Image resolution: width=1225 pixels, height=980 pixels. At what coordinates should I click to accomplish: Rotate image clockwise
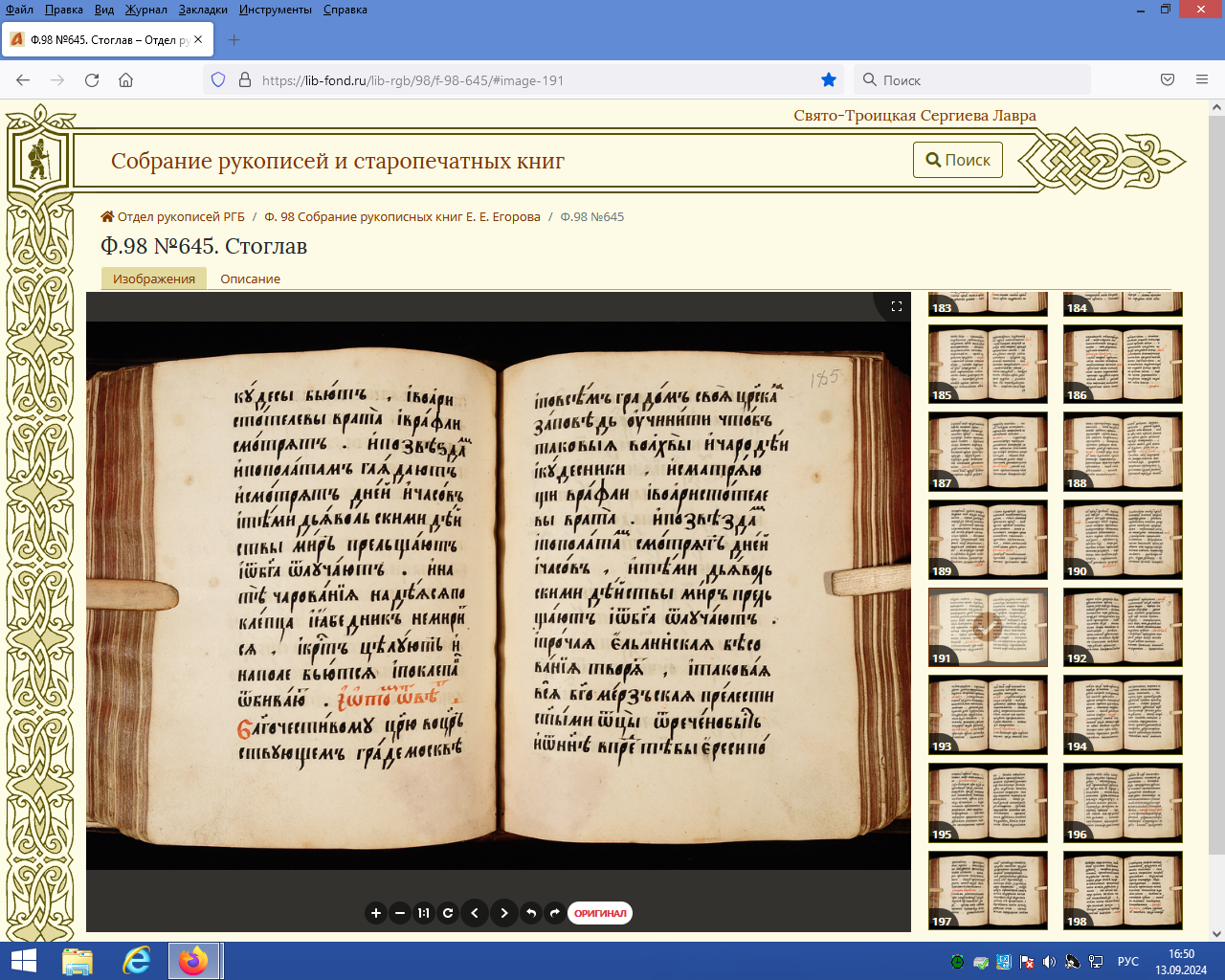(555, 913)
